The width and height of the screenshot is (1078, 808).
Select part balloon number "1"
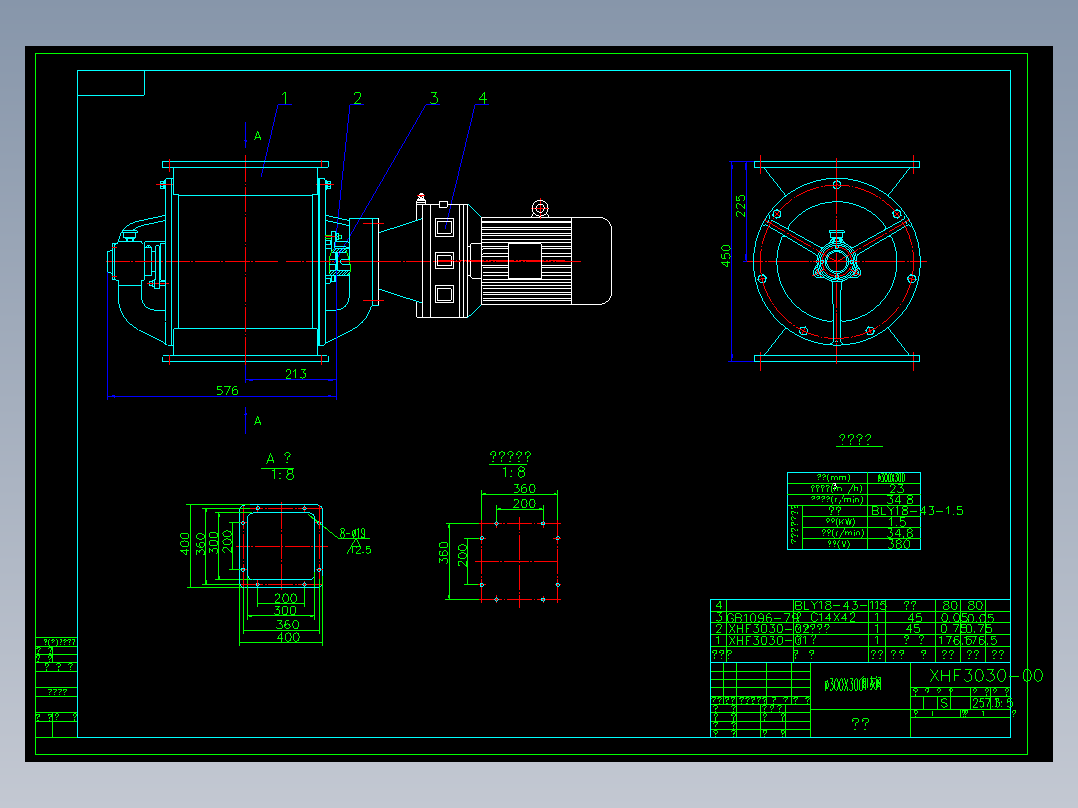click(x=284, y=98)
